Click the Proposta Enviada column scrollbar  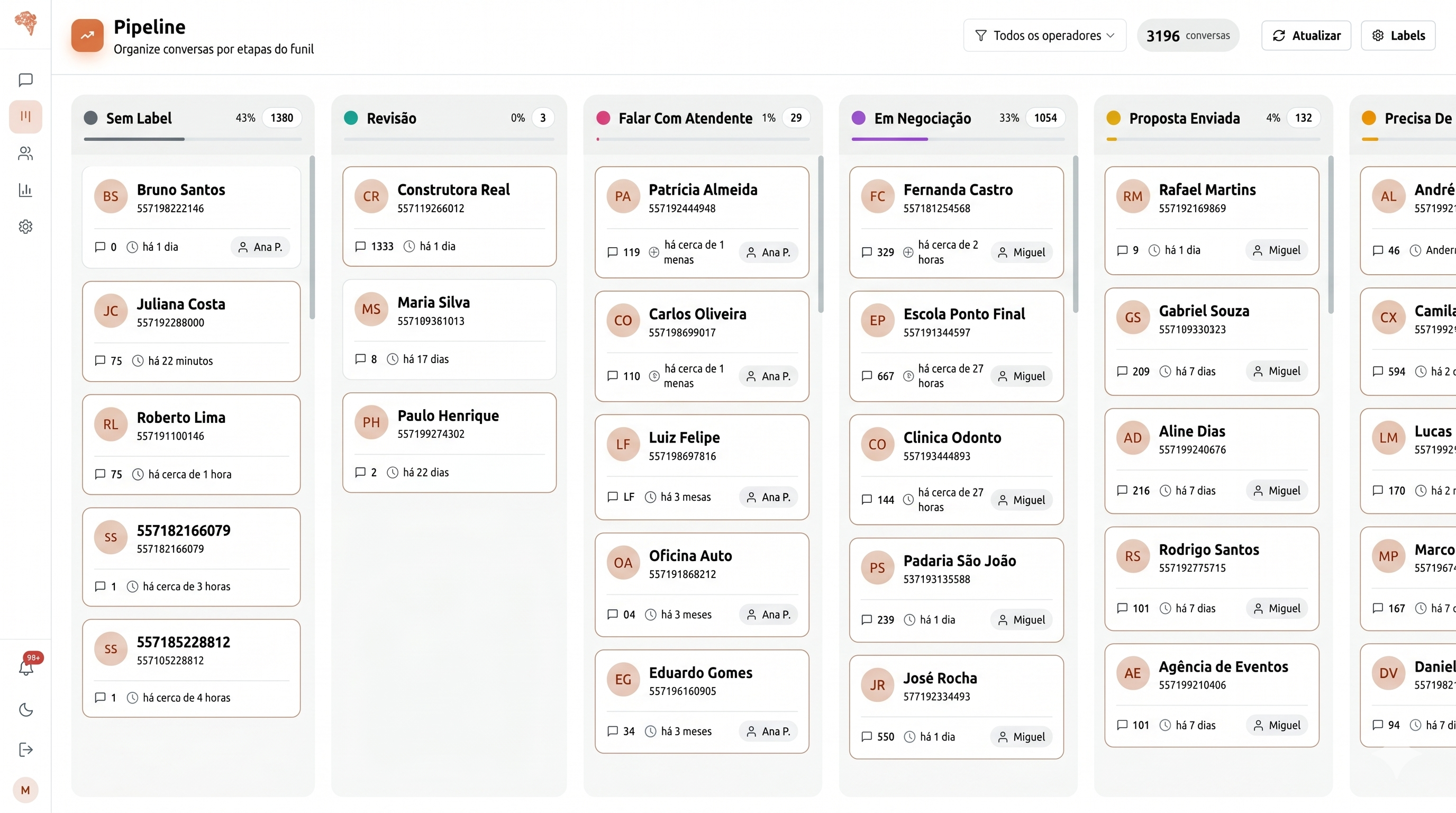tap(1331, 234)
